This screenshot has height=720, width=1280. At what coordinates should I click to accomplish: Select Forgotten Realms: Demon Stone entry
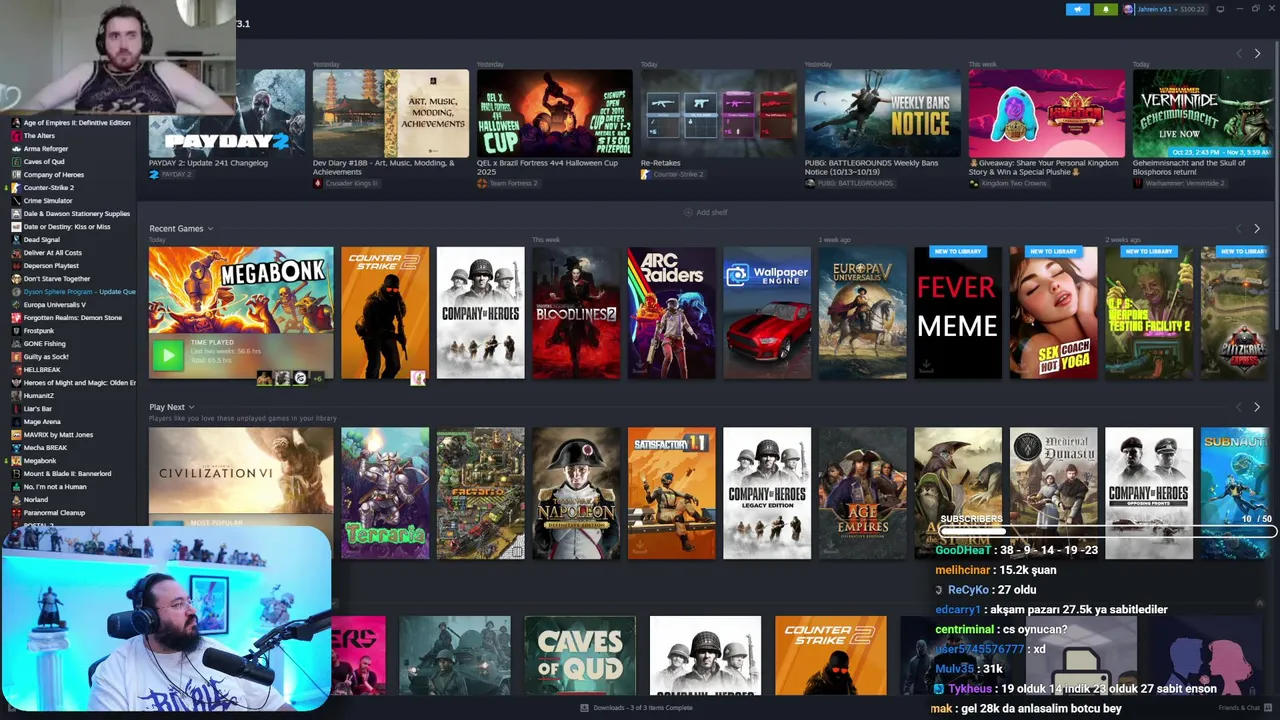tap(72, 318)
